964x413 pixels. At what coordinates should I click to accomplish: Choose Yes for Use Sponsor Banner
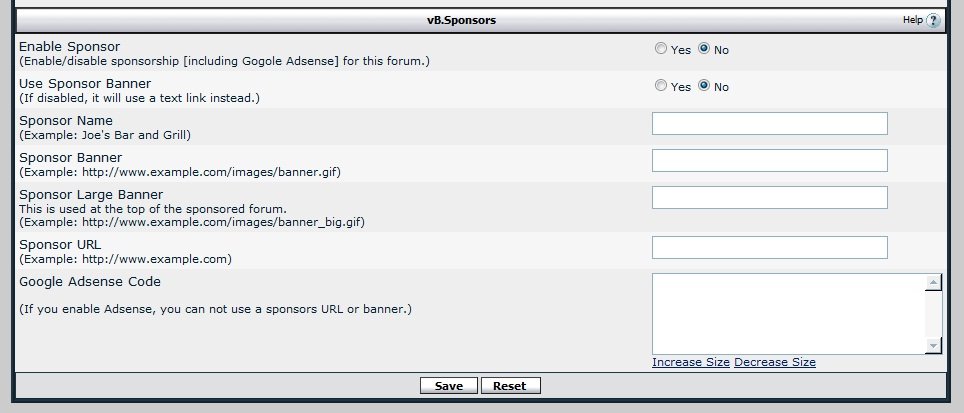[660, 85]
